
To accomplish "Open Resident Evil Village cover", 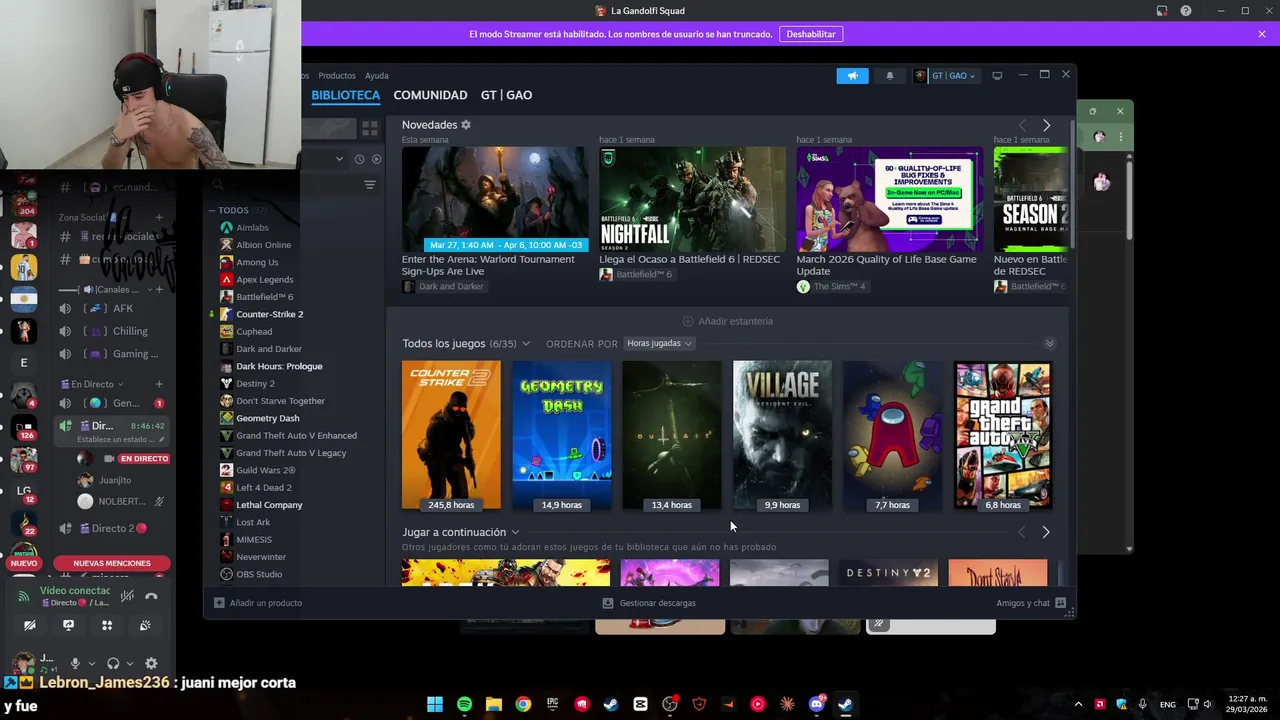I will point(782,436).
